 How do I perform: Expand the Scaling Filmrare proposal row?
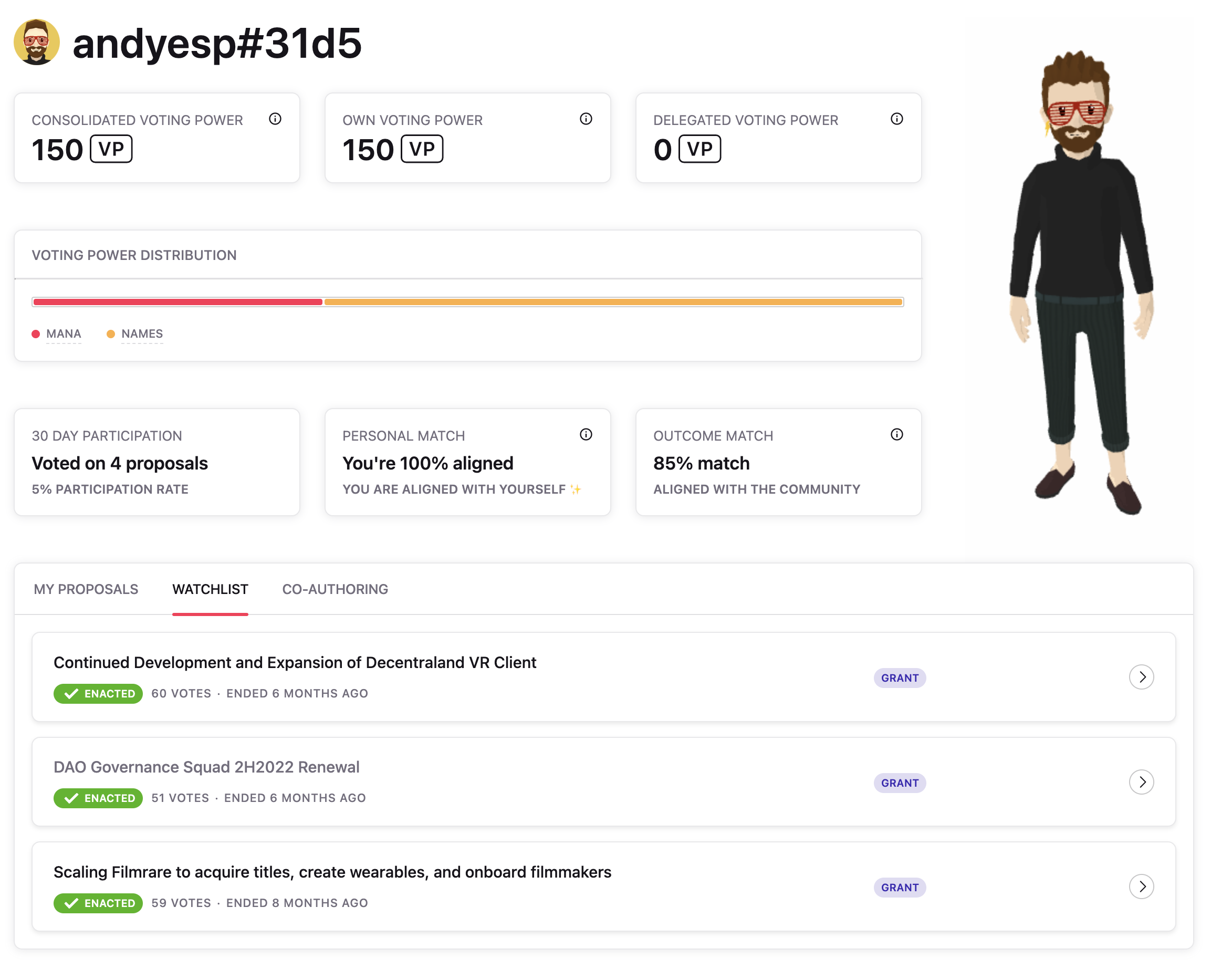[1142, 887]
